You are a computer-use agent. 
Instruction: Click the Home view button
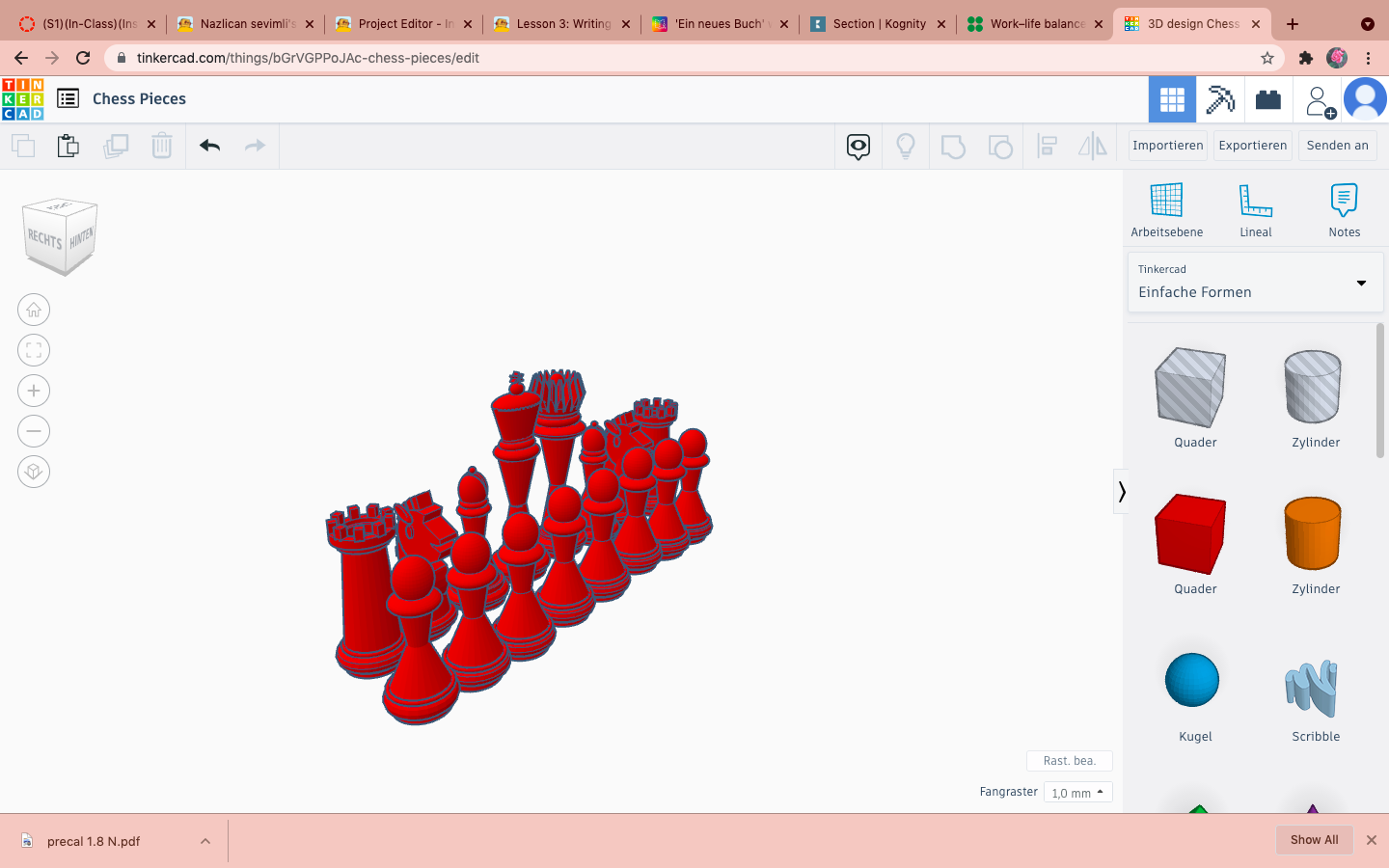(x=34, y=310)
